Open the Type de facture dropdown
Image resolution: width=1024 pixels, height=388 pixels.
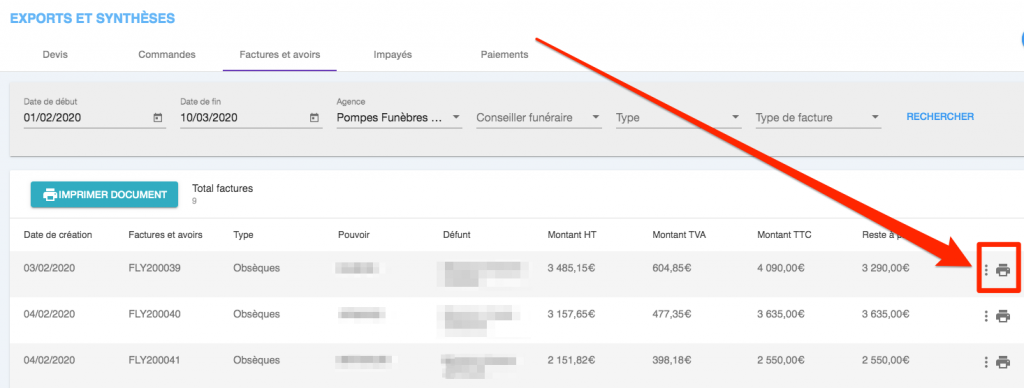[818, 118]
